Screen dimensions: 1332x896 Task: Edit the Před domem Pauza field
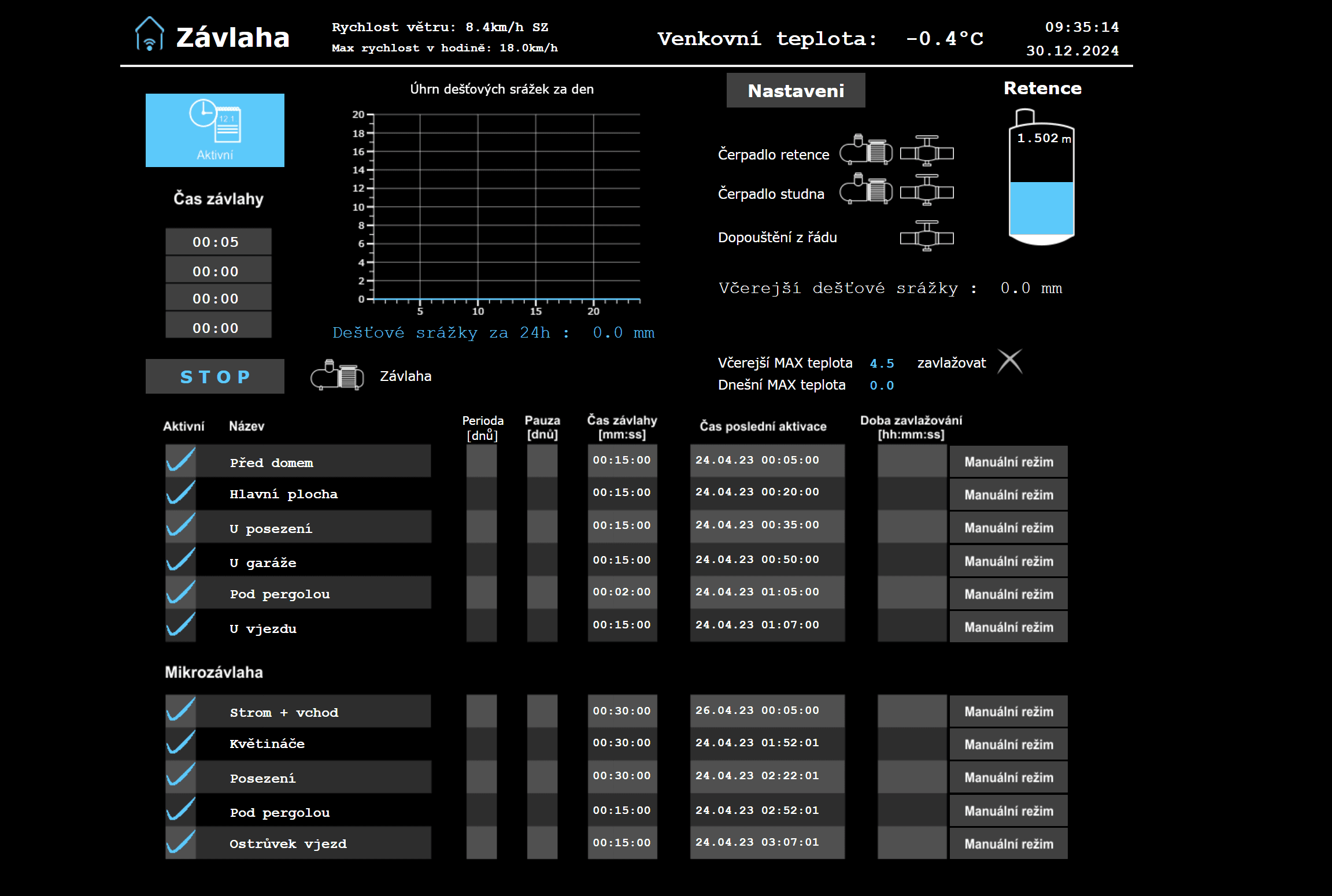(x=542, y=461)
